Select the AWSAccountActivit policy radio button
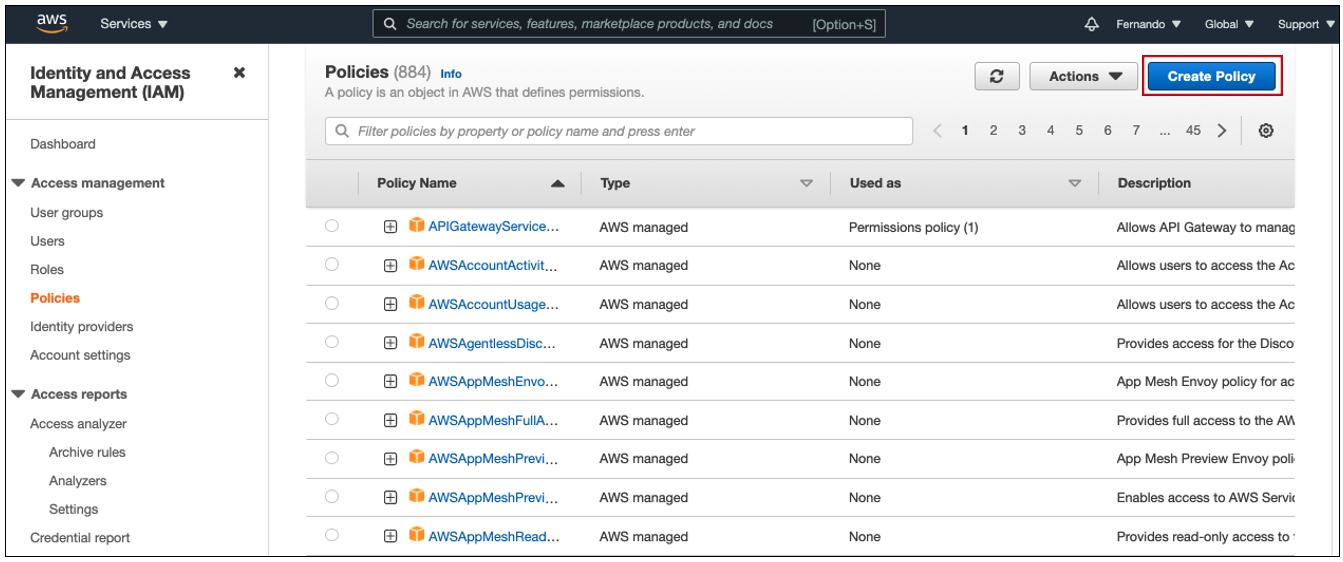Viewport: 1343px width, 562px height. click(x=332, y=265)
